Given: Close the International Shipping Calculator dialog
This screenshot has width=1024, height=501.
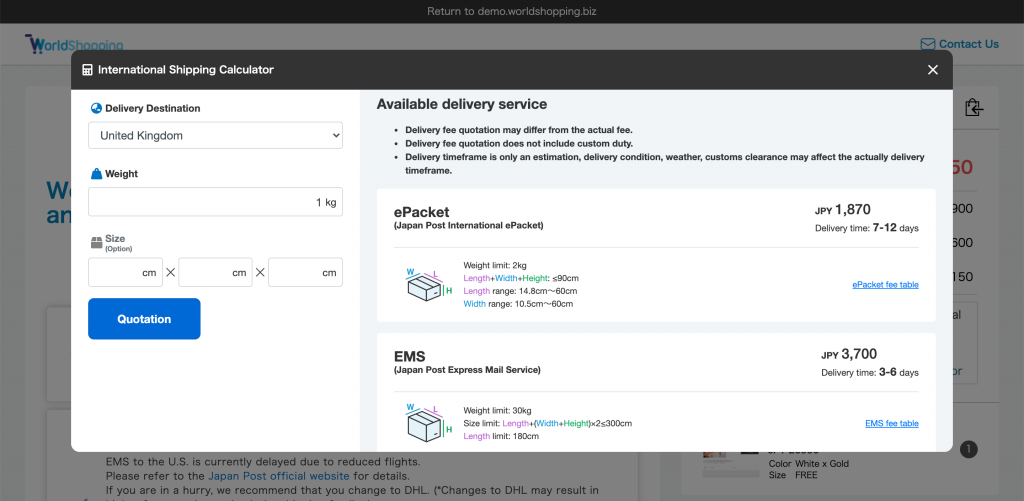Looking at the screenshot, I should click(x=933, y=70).
